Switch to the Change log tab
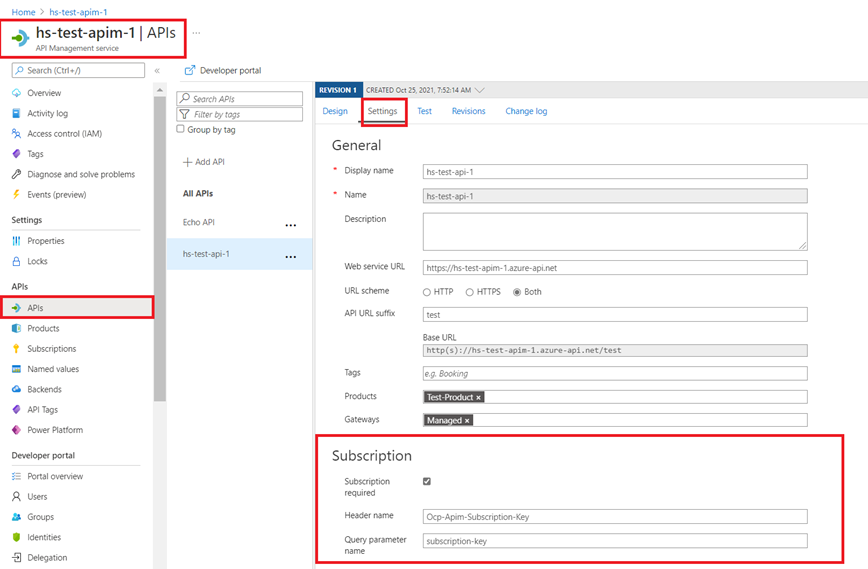Viewport: 868px width, 569px height. 526,111
